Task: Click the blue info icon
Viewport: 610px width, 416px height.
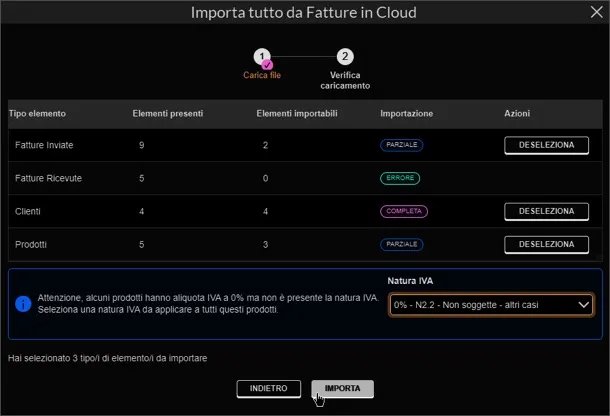Action: (x=23, y=304)
